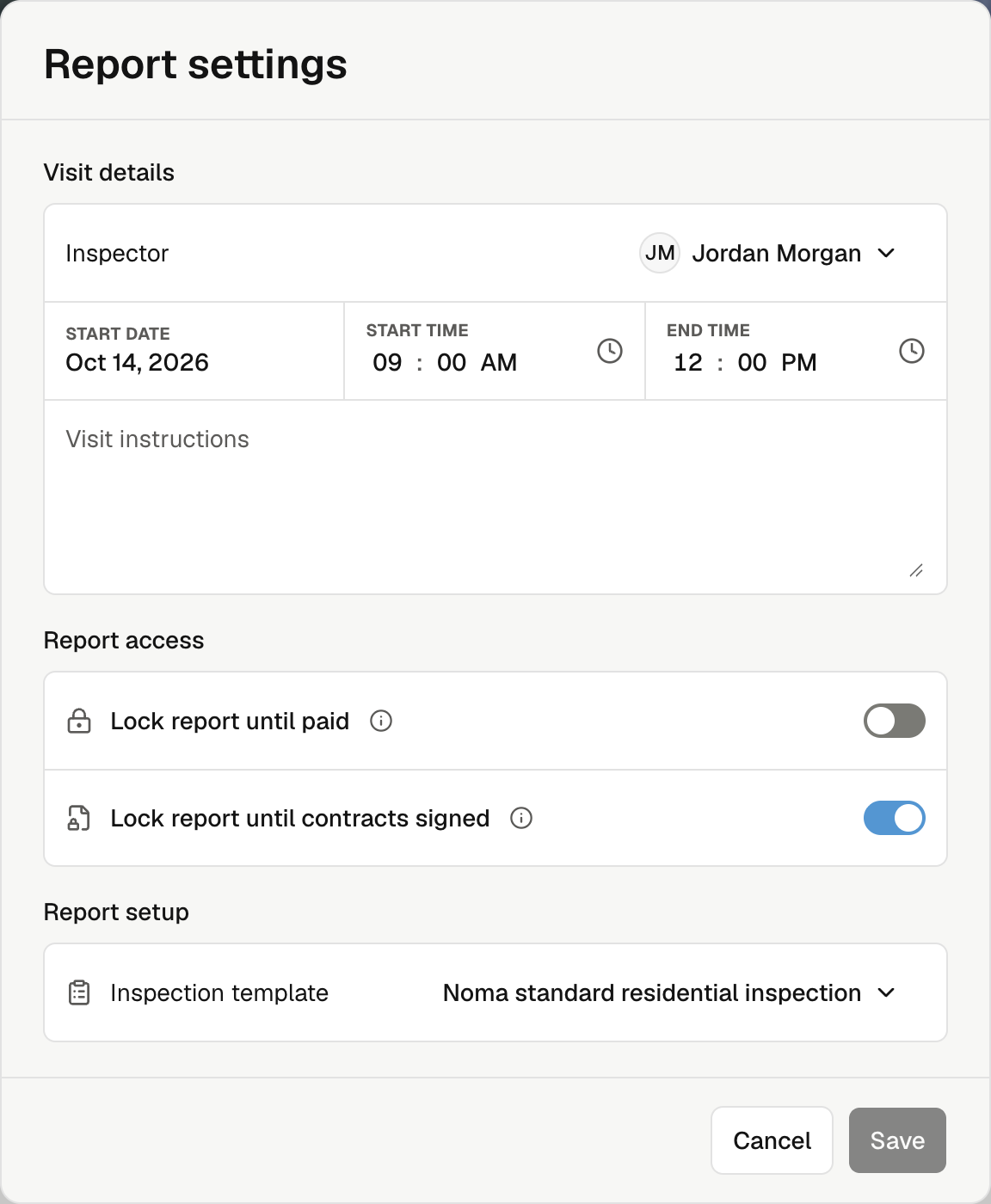The width and height of the screenshot is (991, 1204).
Task: Click the padlock icon beside Lock report until paid
Action: click(x=79, y=721)
